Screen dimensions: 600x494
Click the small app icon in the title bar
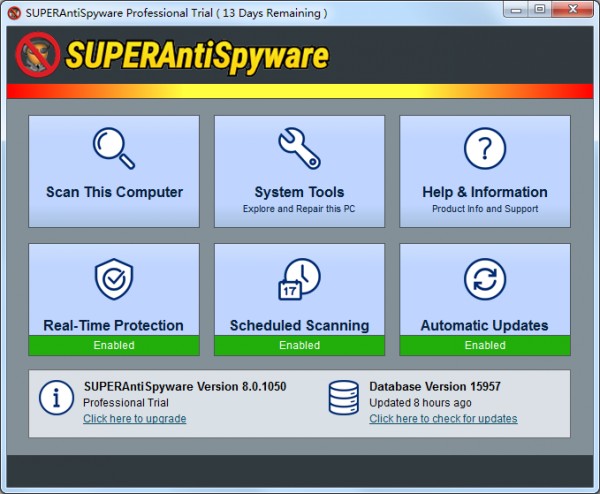pos(14,13)
